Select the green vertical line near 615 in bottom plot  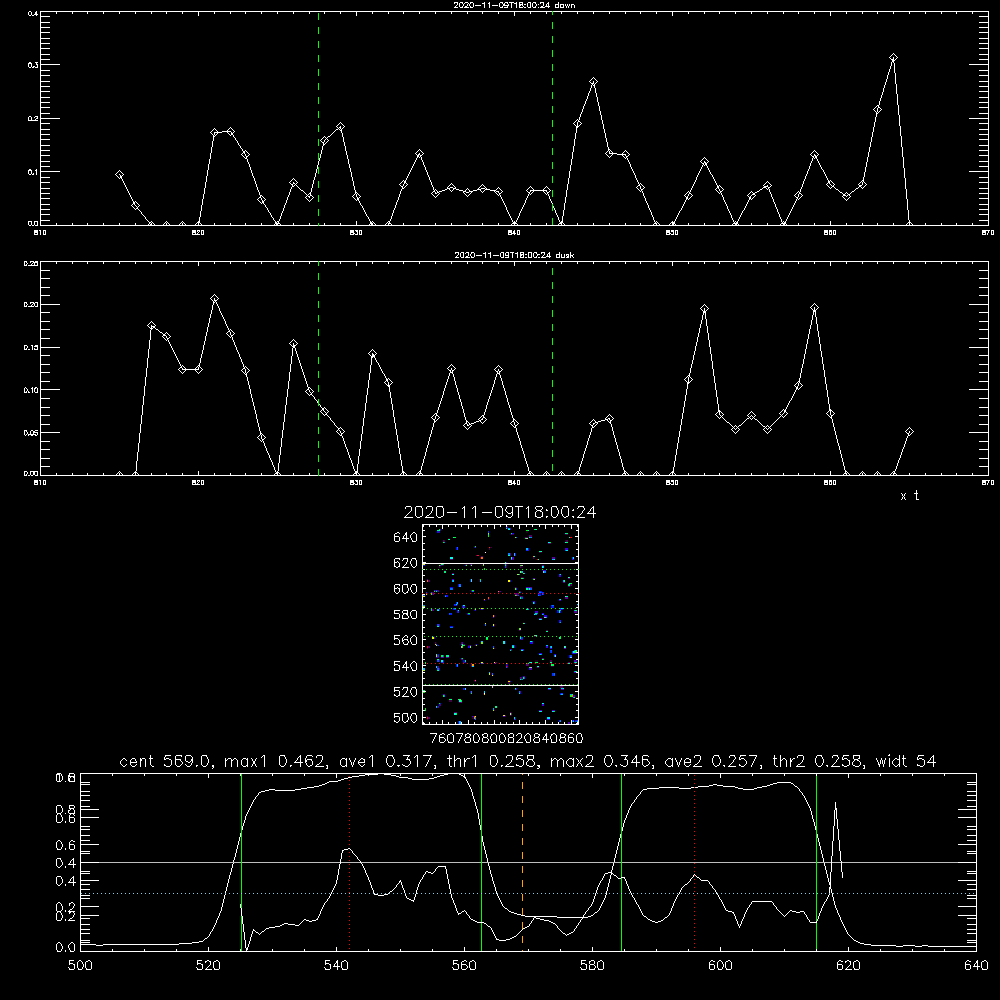coord(816,862)
